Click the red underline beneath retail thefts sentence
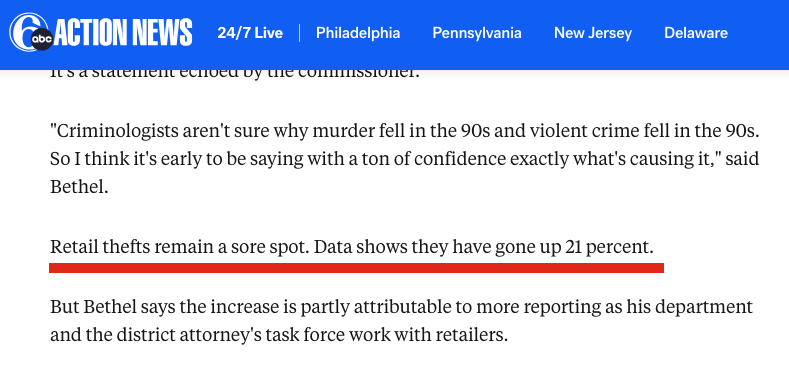 pyautogui.click(x=356, y=268)
